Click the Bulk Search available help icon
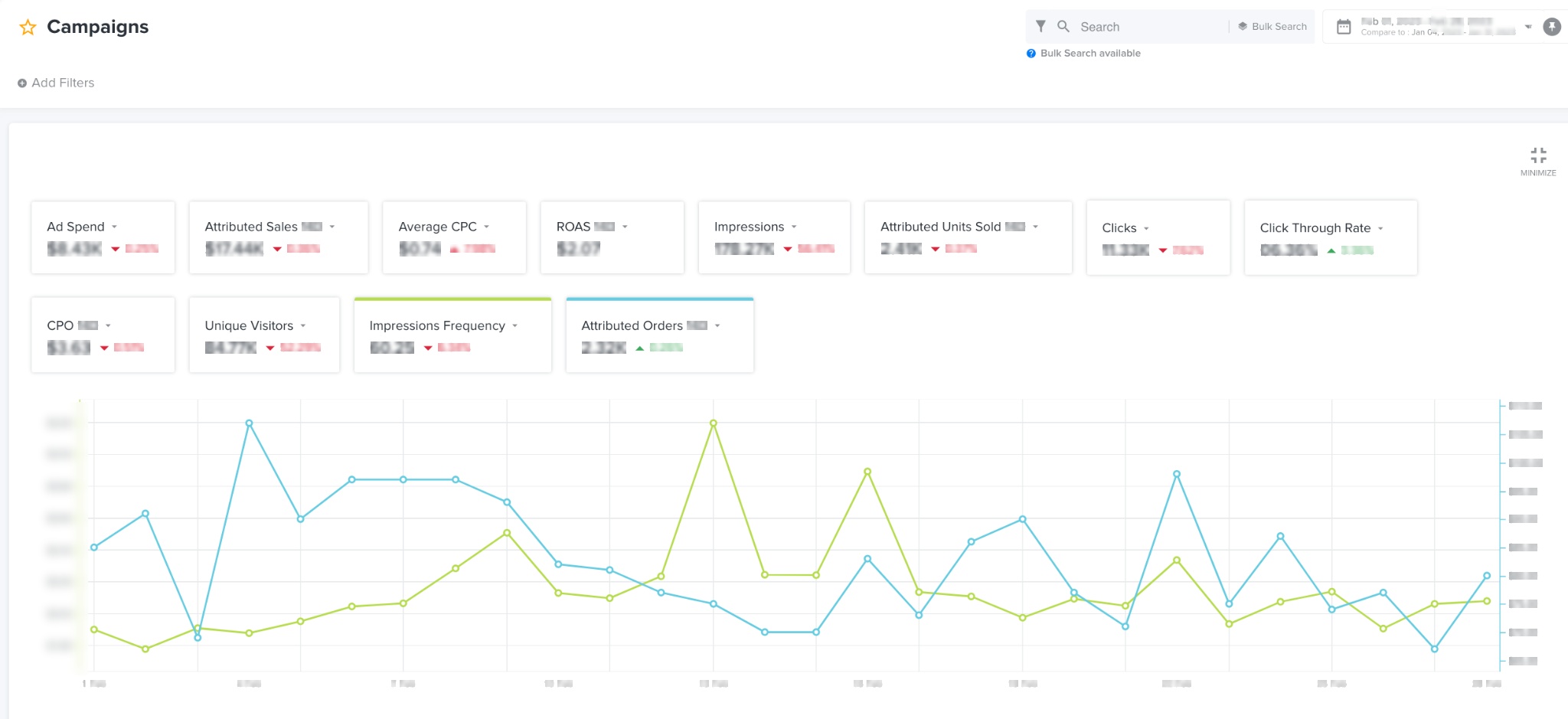Screen dimensions: 1568x719 point(1031,54)
